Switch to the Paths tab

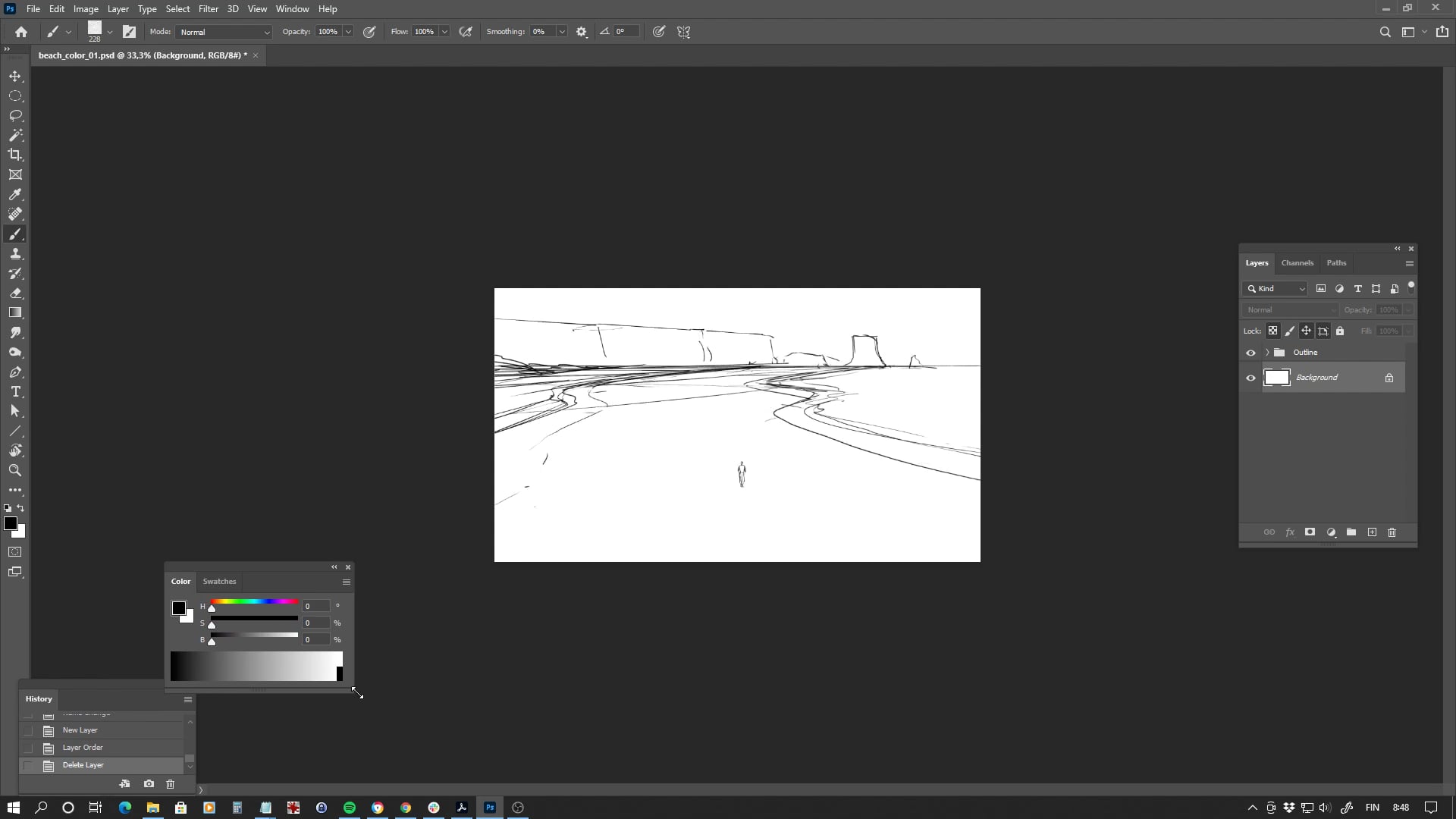(x=1336, y=263)
